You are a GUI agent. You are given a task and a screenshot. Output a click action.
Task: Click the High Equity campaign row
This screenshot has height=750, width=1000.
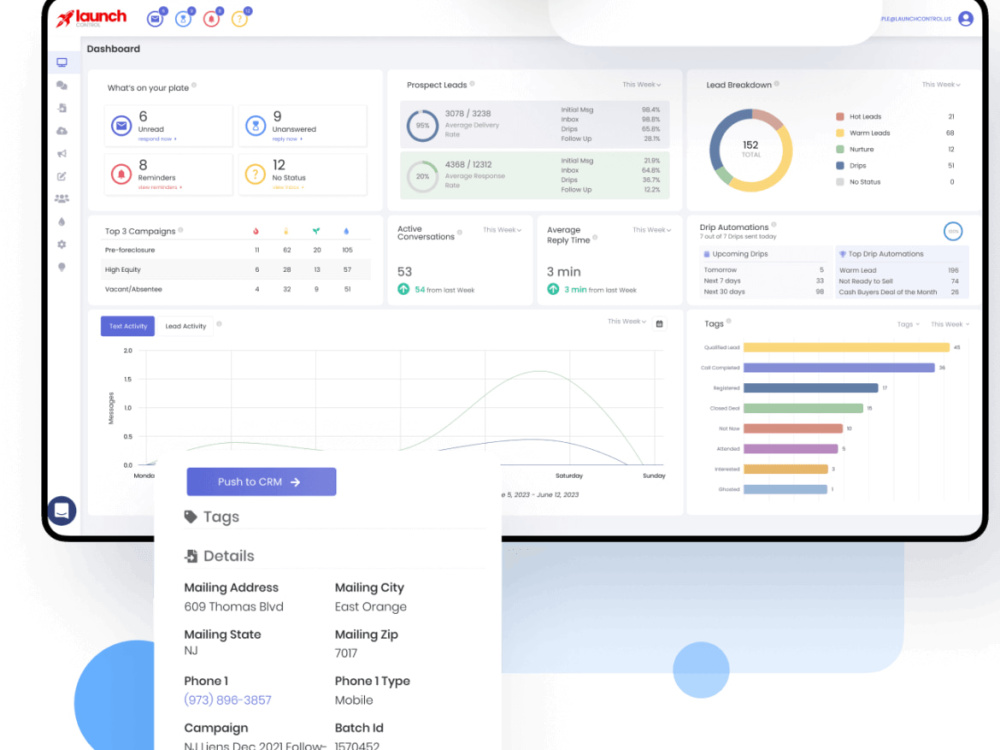(x=235, y=270)
